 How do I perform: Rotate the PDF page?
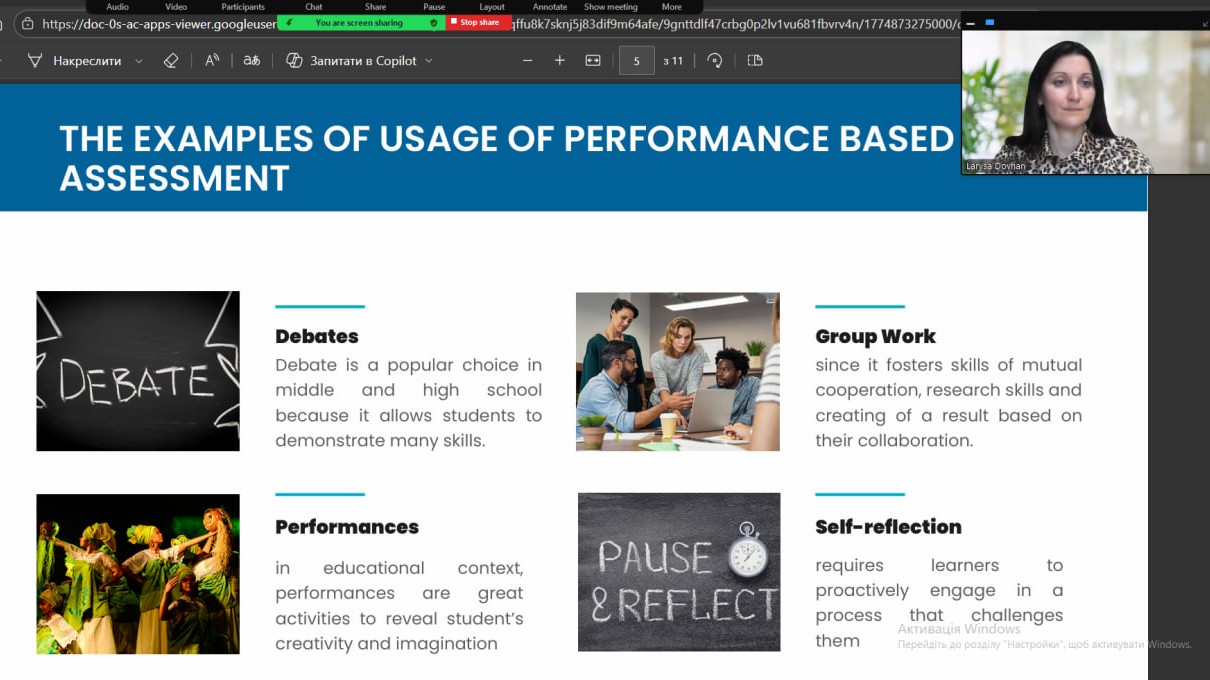click(714, 61)
